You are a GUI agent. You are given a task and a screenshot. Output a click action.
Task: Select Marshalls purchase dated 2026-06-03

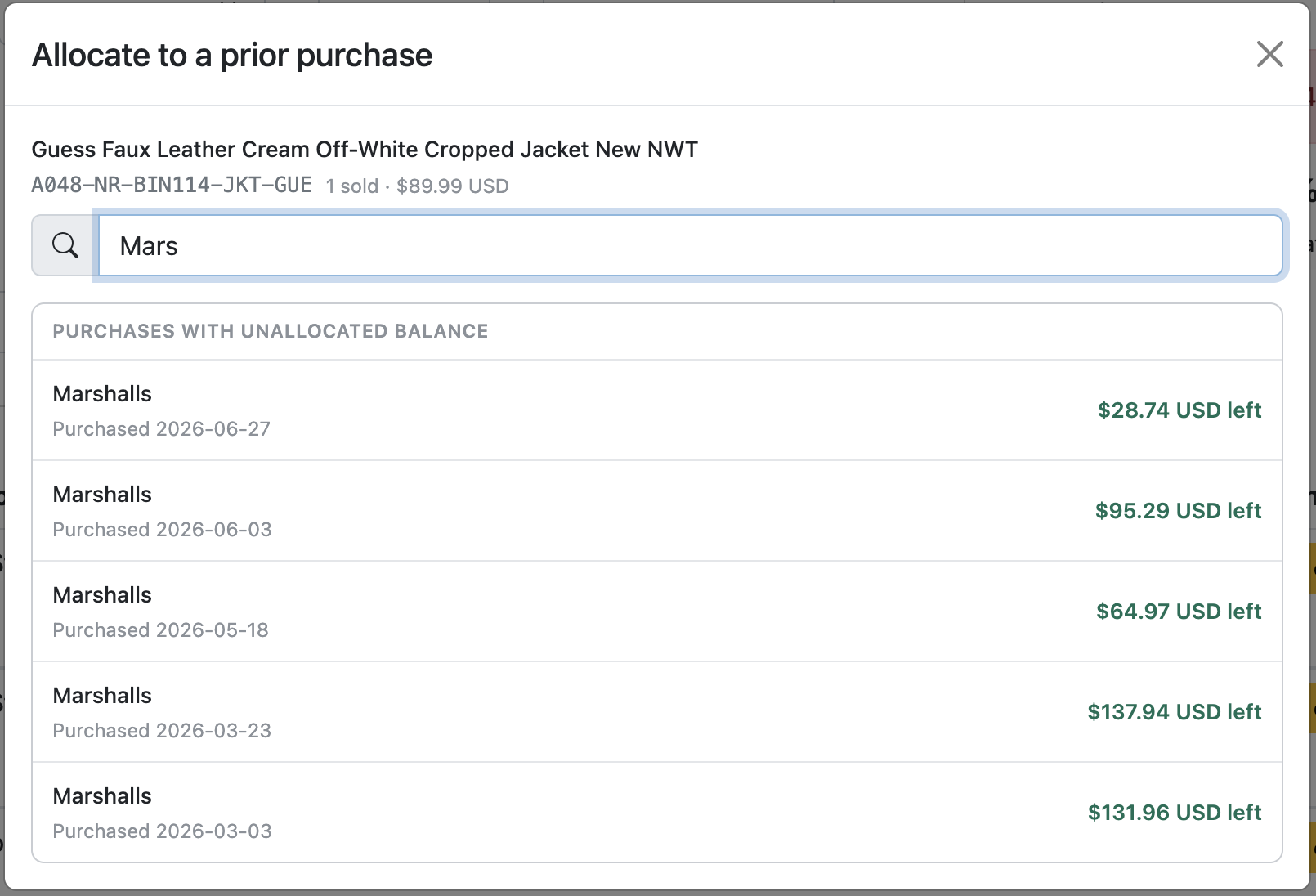(x=657, y=511)
